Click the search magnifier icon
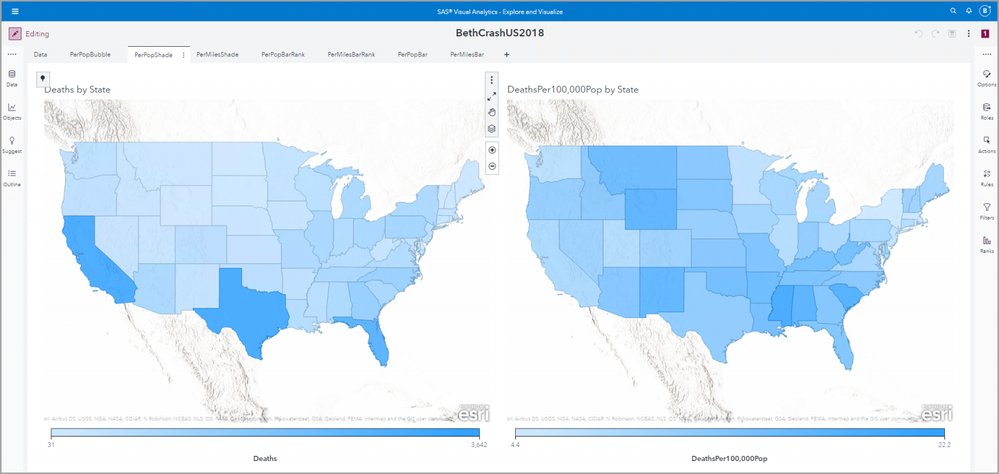The width and height of the screenshot is (999, 474). coord(953,11)
